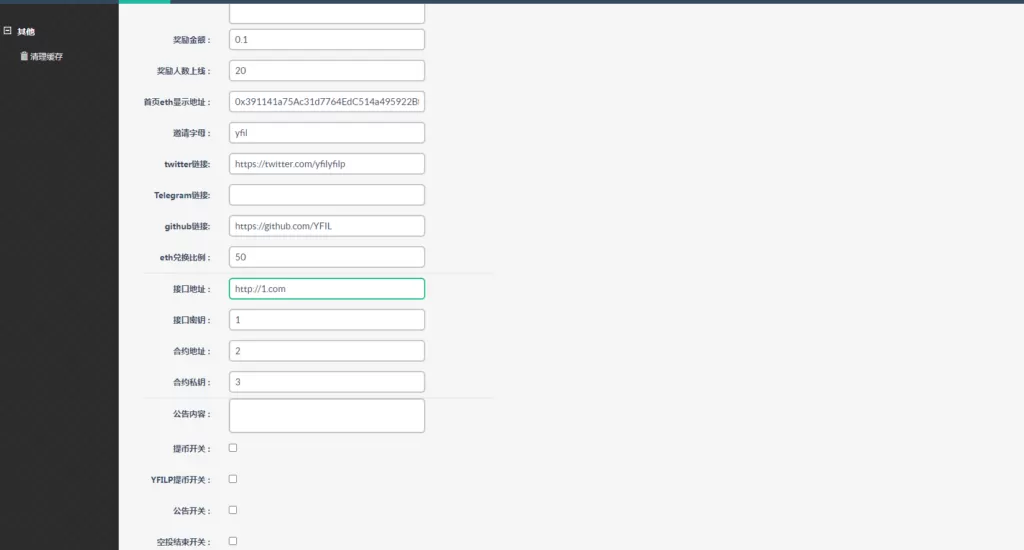
Task: Click the trash icon beside 清理缓存
Action: coord(24,56)
